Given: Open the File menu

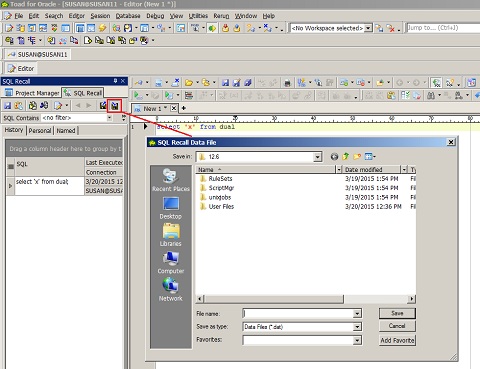Looking at the screenshot, I should [x=18, y=16].
